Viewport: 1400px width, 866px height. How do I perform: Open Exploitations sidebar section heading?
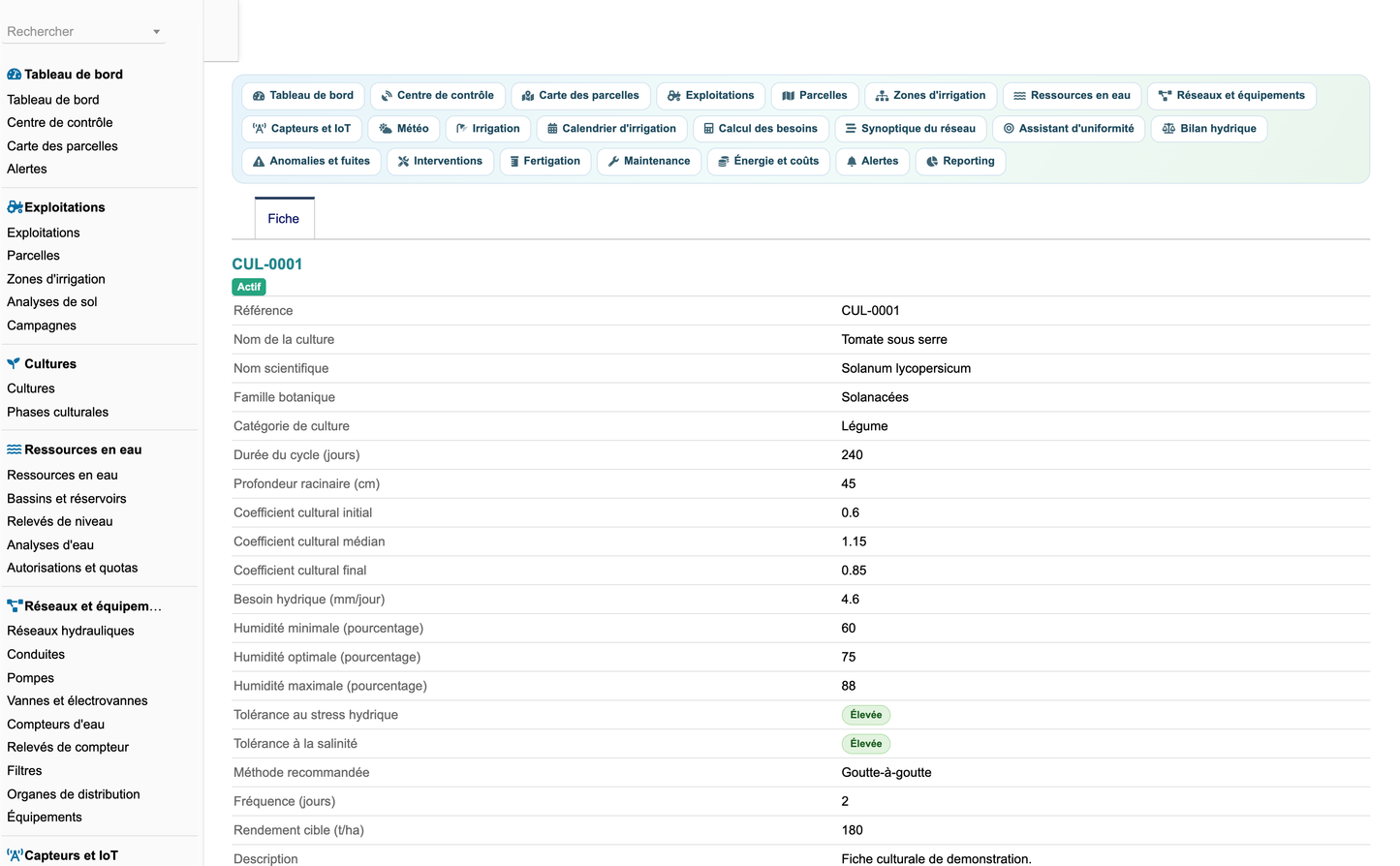pyautogui.click(x=65, y=207)
